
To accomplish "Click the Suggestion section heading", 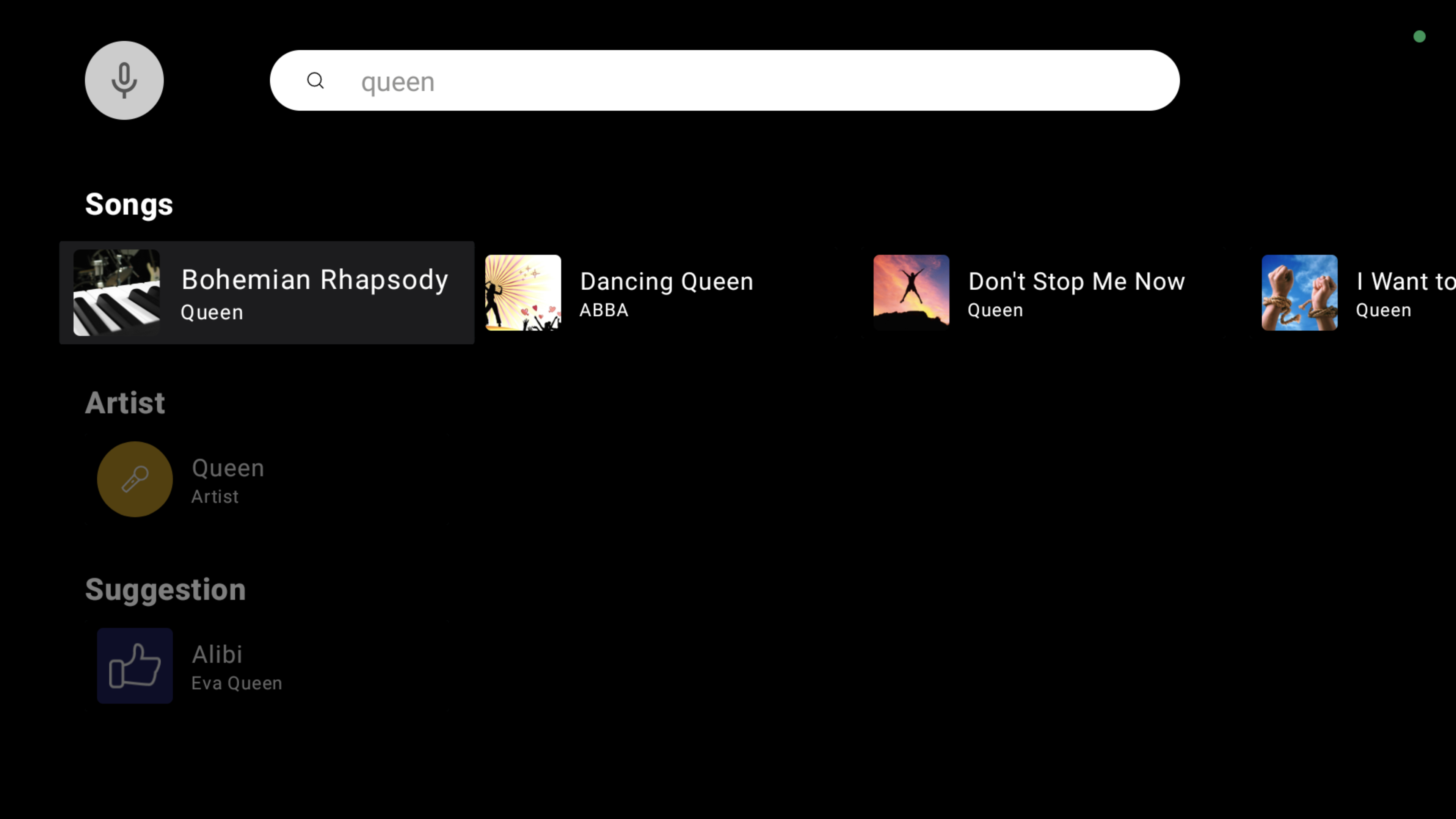I will coord(166,591).
